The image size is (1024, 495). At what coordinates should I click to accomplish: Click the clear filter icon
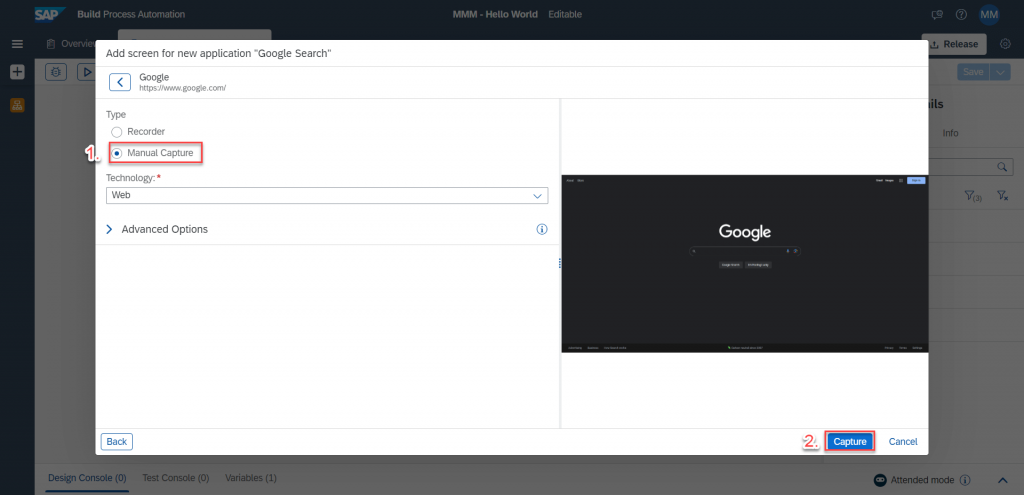click(x=1002, y=196)
